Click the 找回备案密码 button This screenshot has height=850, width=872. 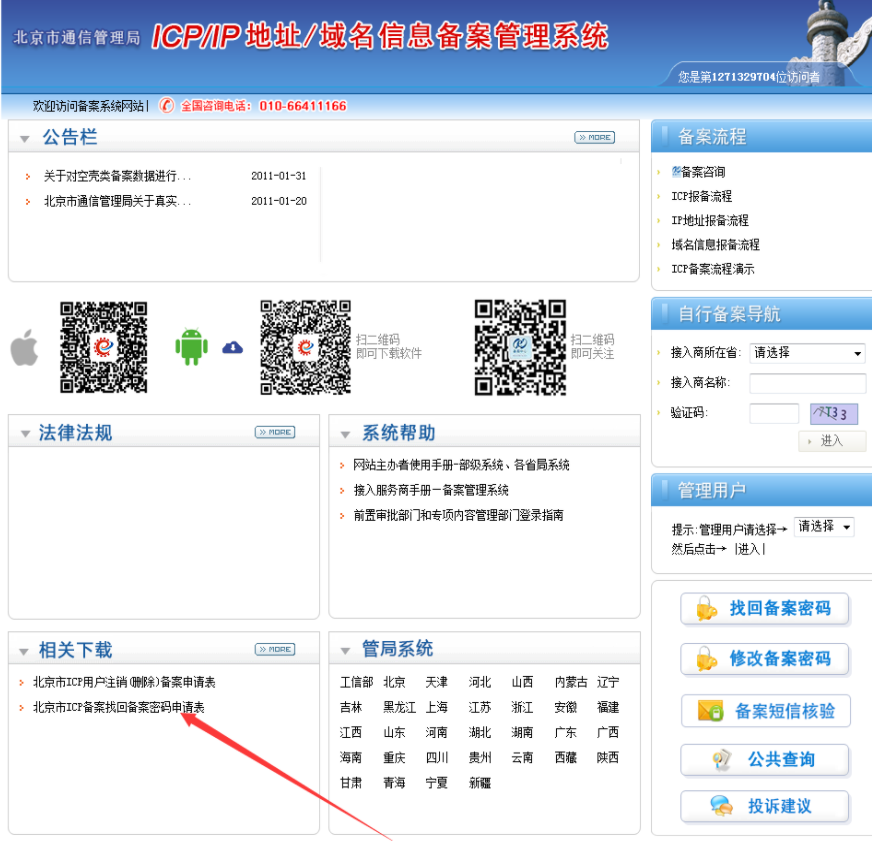pos(765,609)
